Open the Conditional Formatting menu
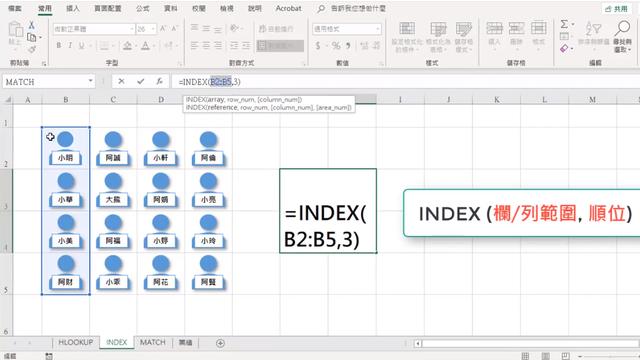The image size is (640, 360). coord(407,37)
